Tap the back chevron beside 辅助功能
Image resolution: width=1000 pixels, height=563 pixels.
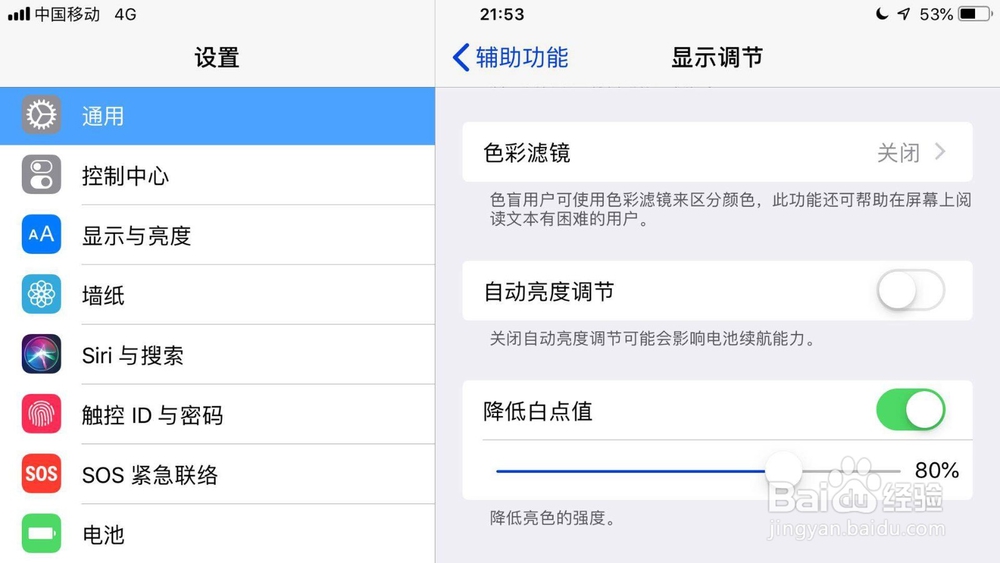(461, 57)
